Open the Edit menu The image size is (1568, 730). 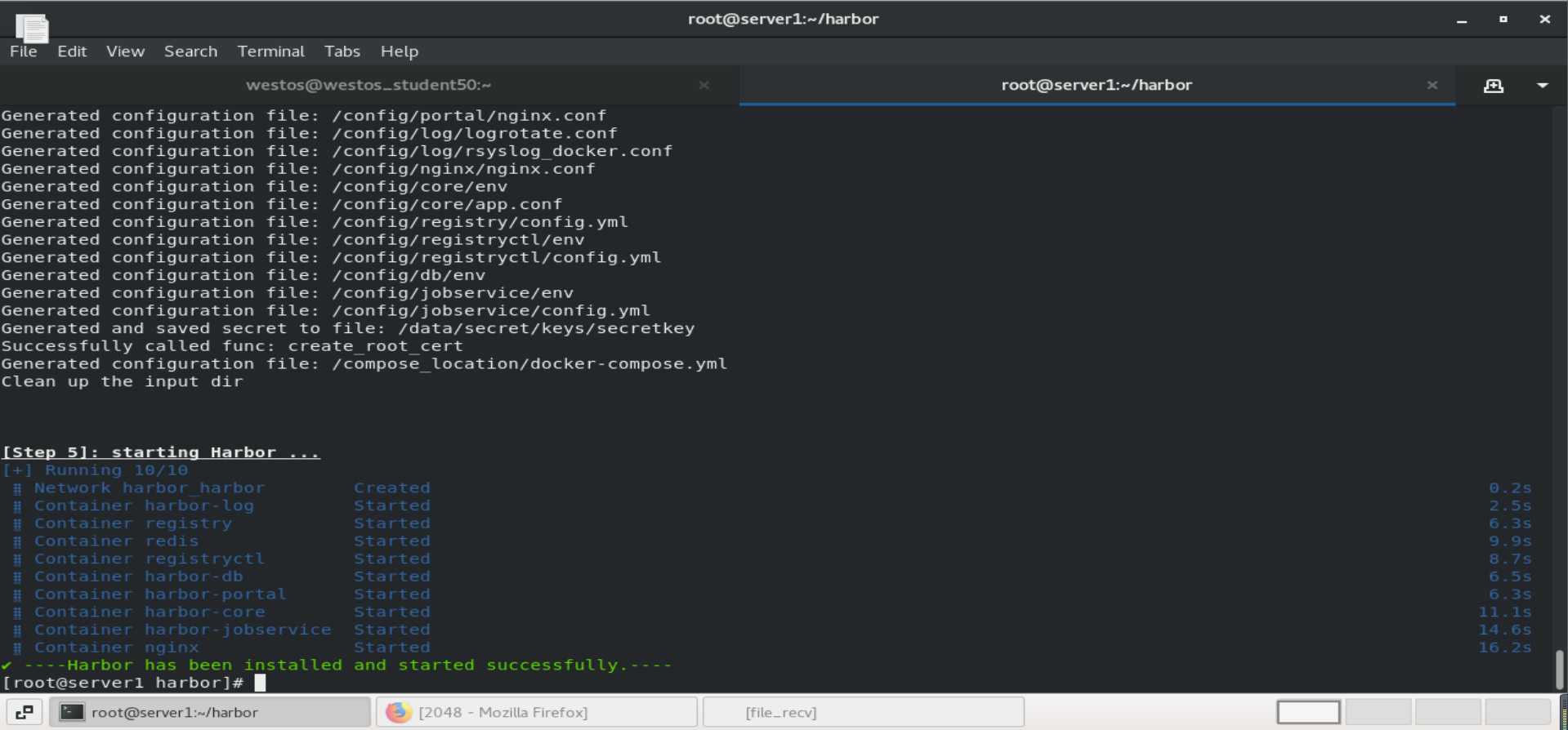click(72, 51)
